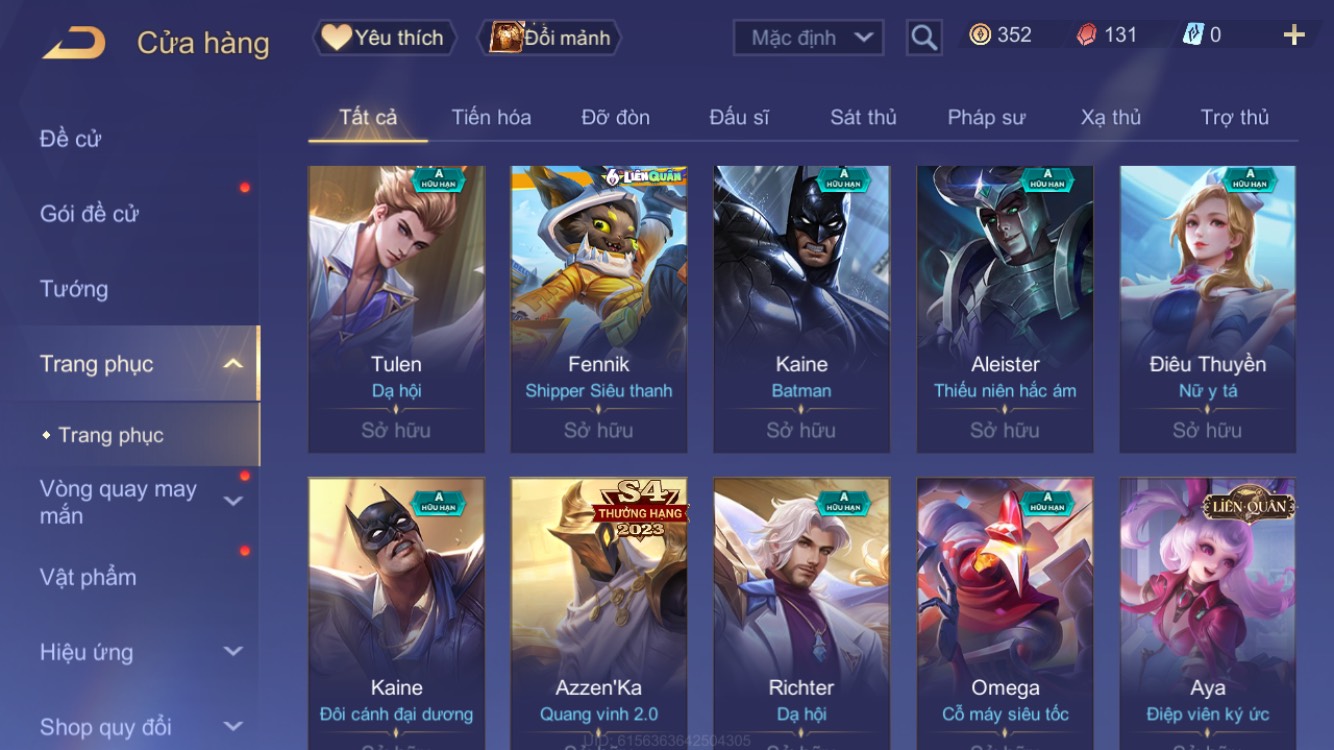Click the red ruby currency icon
Viewport: 1334px width, 750px height.
(x=1086, y=35)
